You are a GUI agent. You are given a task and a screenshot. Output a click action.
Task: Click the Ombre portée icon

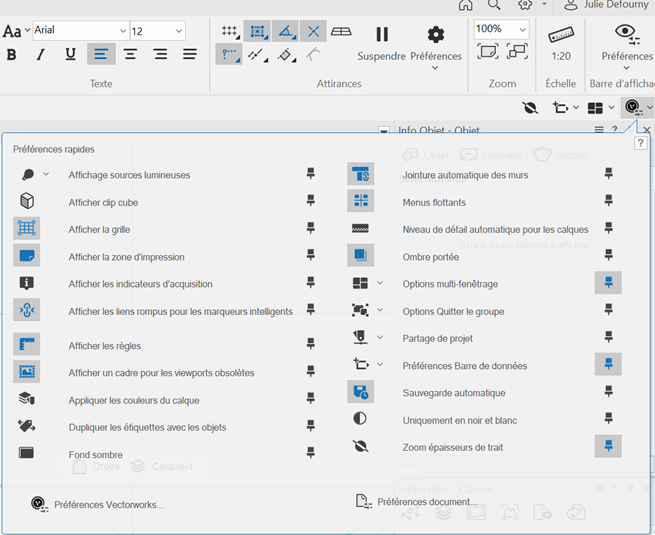coord(361,256)
